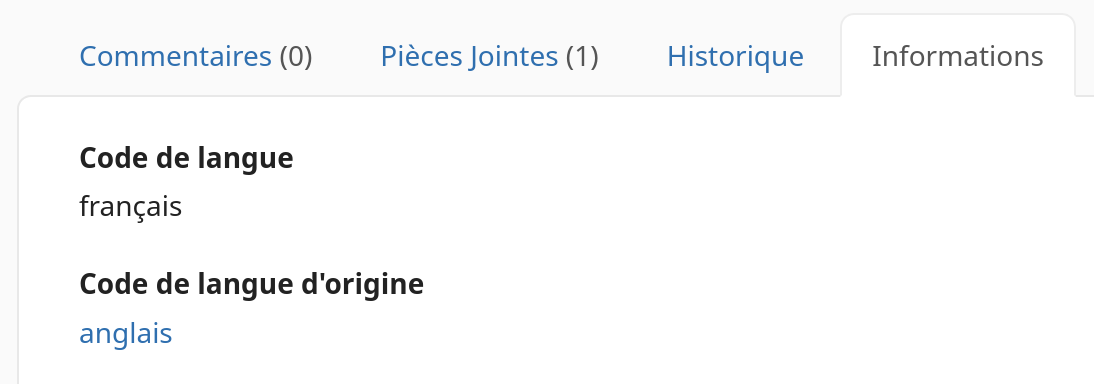Select the active Informations tab
Screen dimensions: 1094x384
click(957, 56)
